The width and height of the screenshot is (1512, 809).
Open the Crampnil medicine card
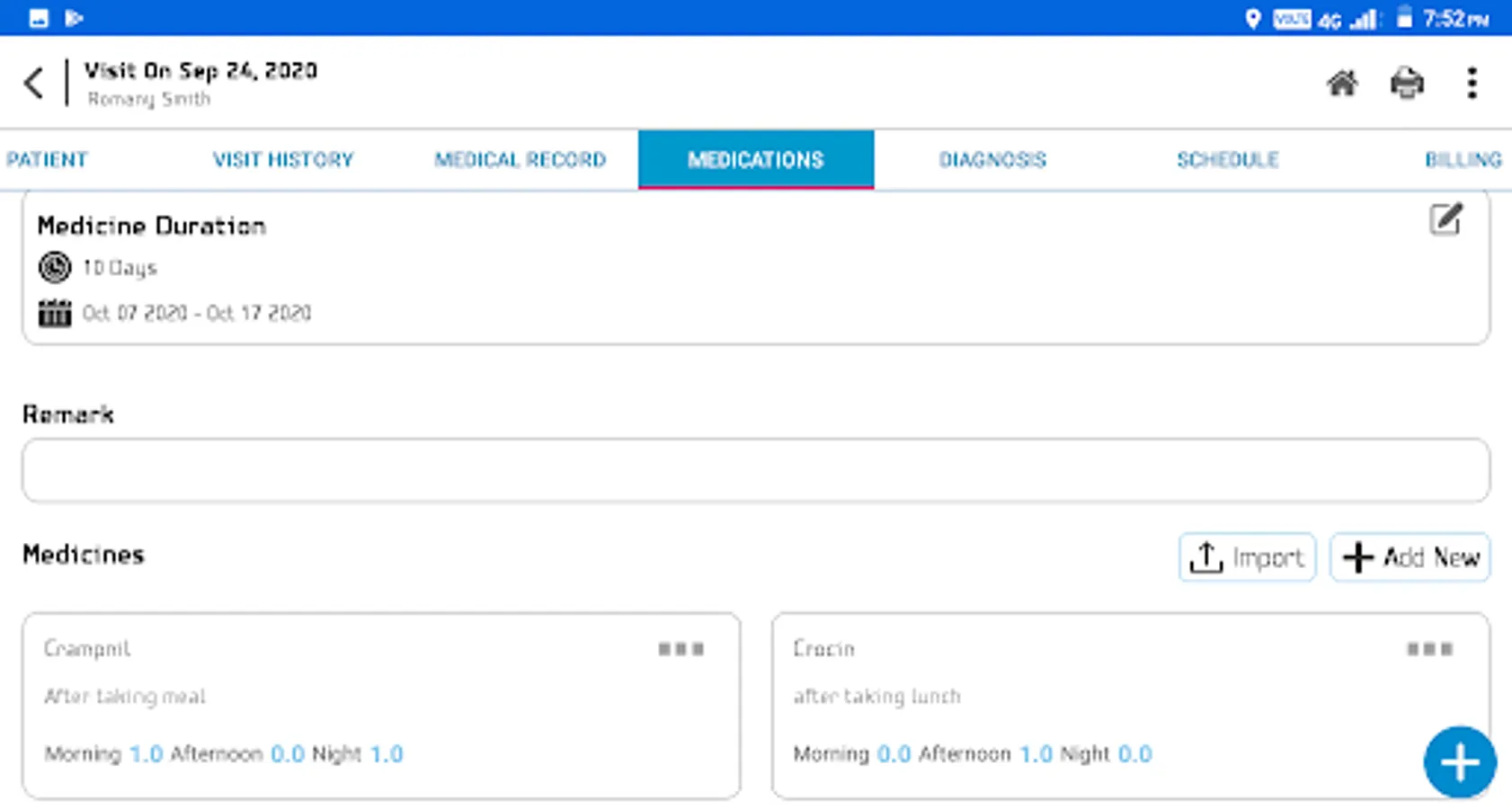381,706
